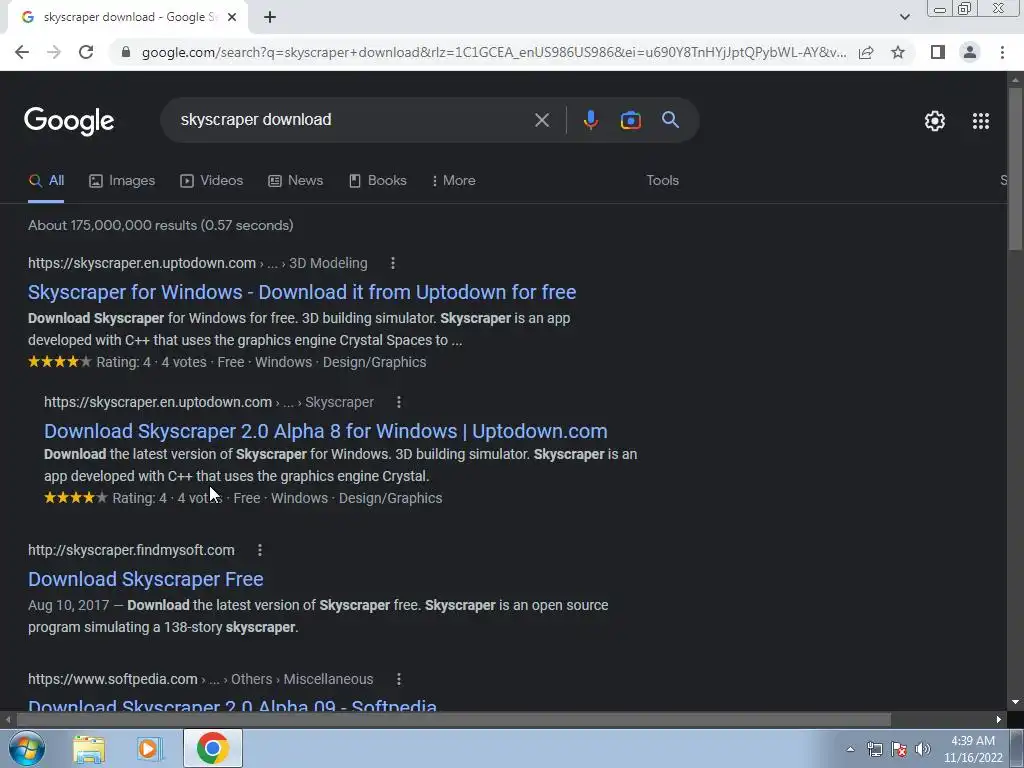Close the skyscraper download tab
The width and height of the screenshot is (1024, 768).
pyautogui.click(x=232, y=17)
